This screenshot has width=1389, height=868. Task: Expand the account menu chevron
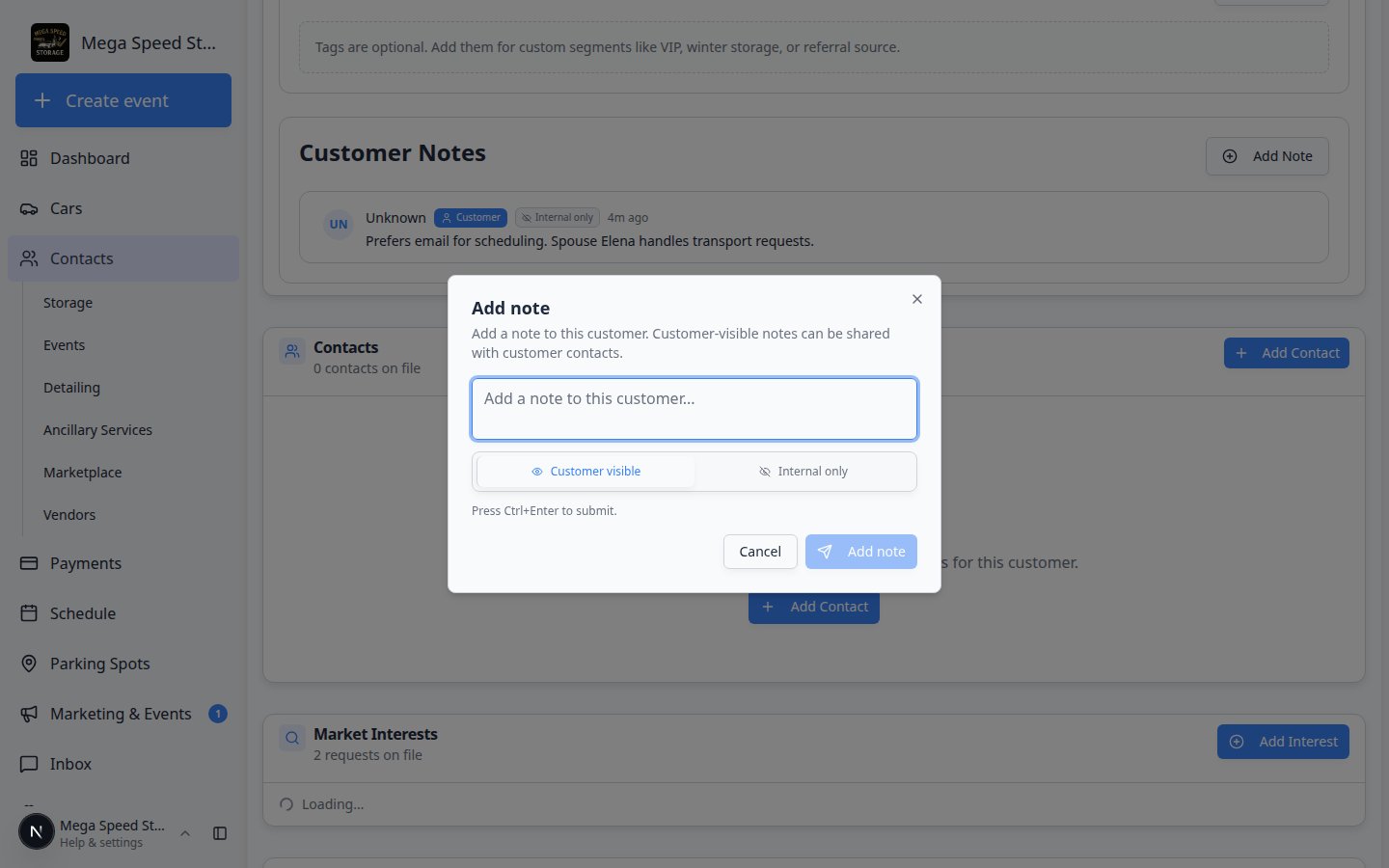(185, 833)
